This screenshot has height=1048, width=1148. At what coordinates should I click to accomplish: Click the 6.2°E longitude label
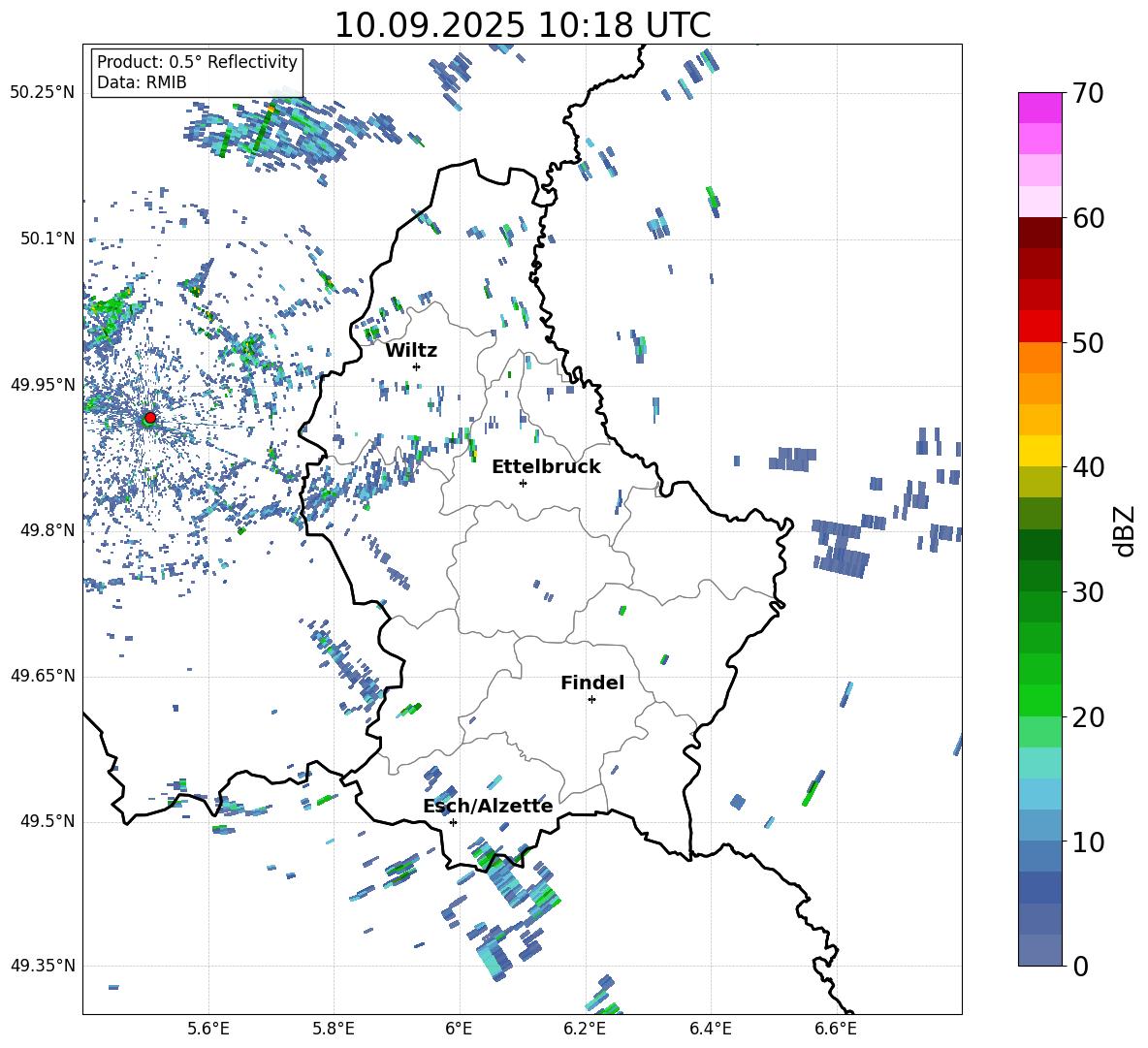(585, 1029)
